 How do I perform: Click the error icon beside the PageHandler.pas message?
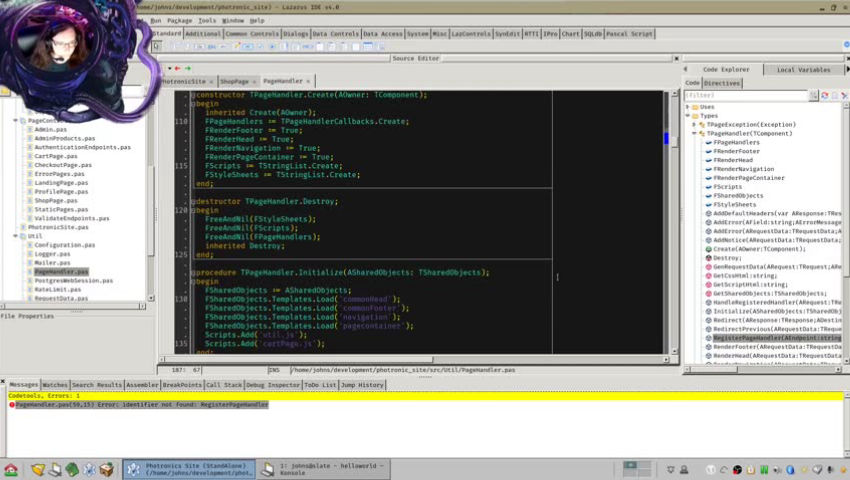click(12, 405)
